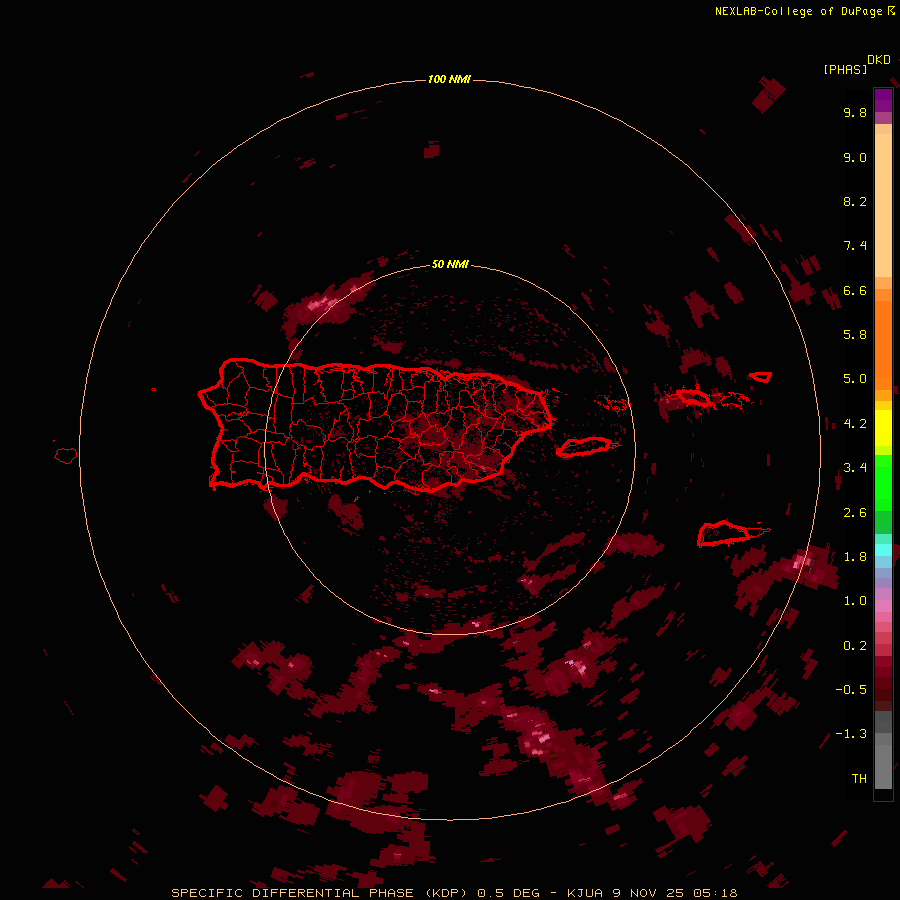Click the Vieques island outline east of Puerto Rico

pos(584,447)
